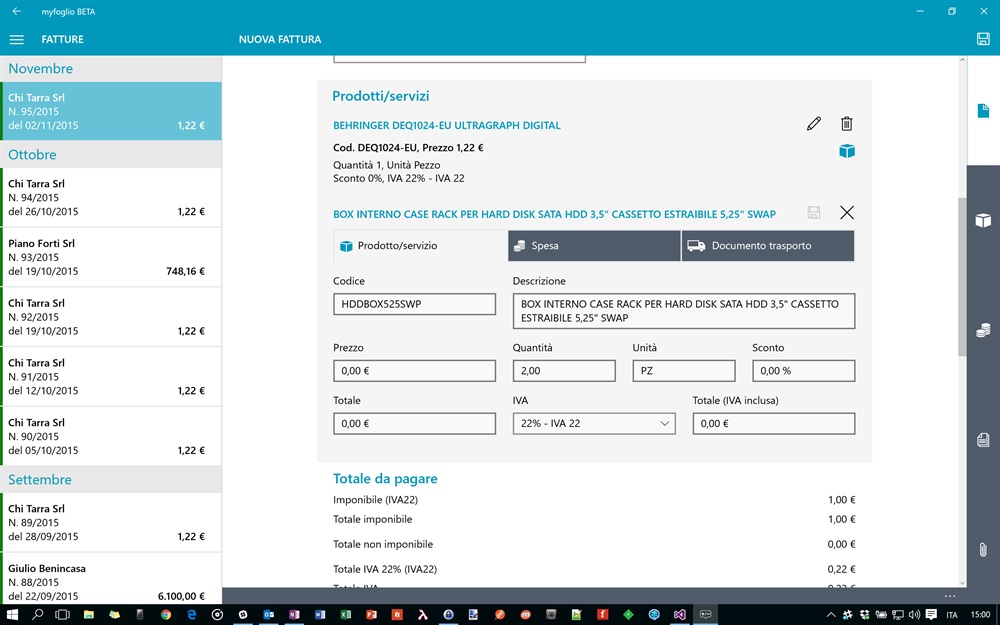
Task: Click the Sconto field showing 0,00 %
Action: point(804,371)
